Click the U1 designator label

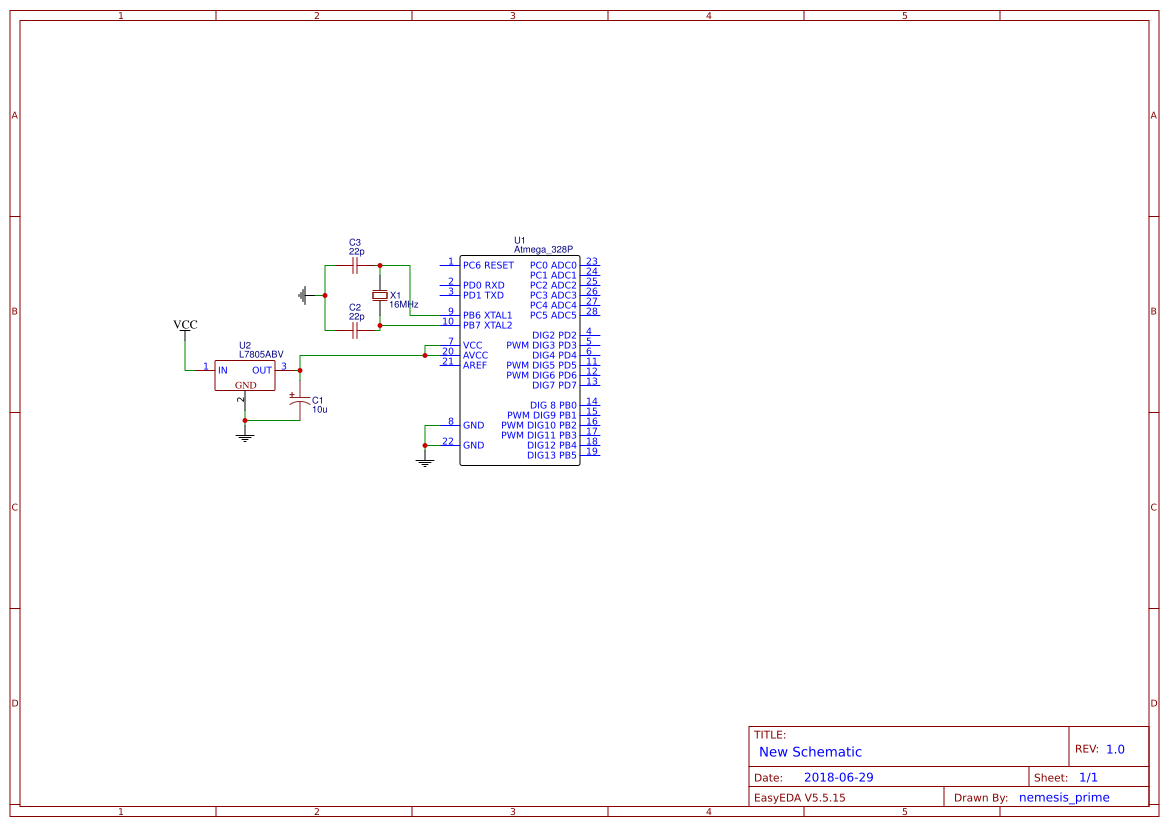pyautogui.click(x=520, y=241)
